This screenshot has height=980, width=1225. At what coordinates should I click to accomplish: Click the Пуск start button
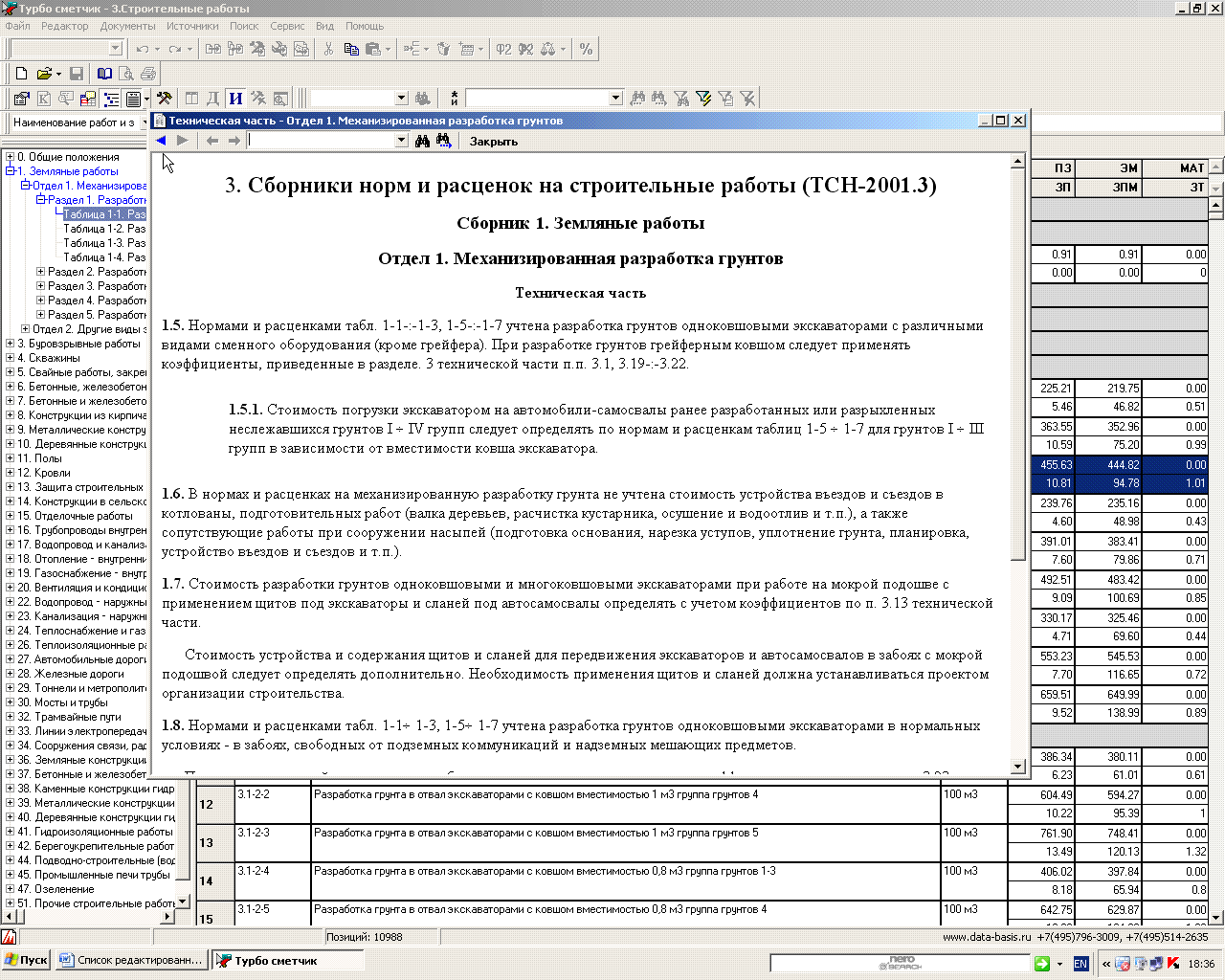pos(26,961)
